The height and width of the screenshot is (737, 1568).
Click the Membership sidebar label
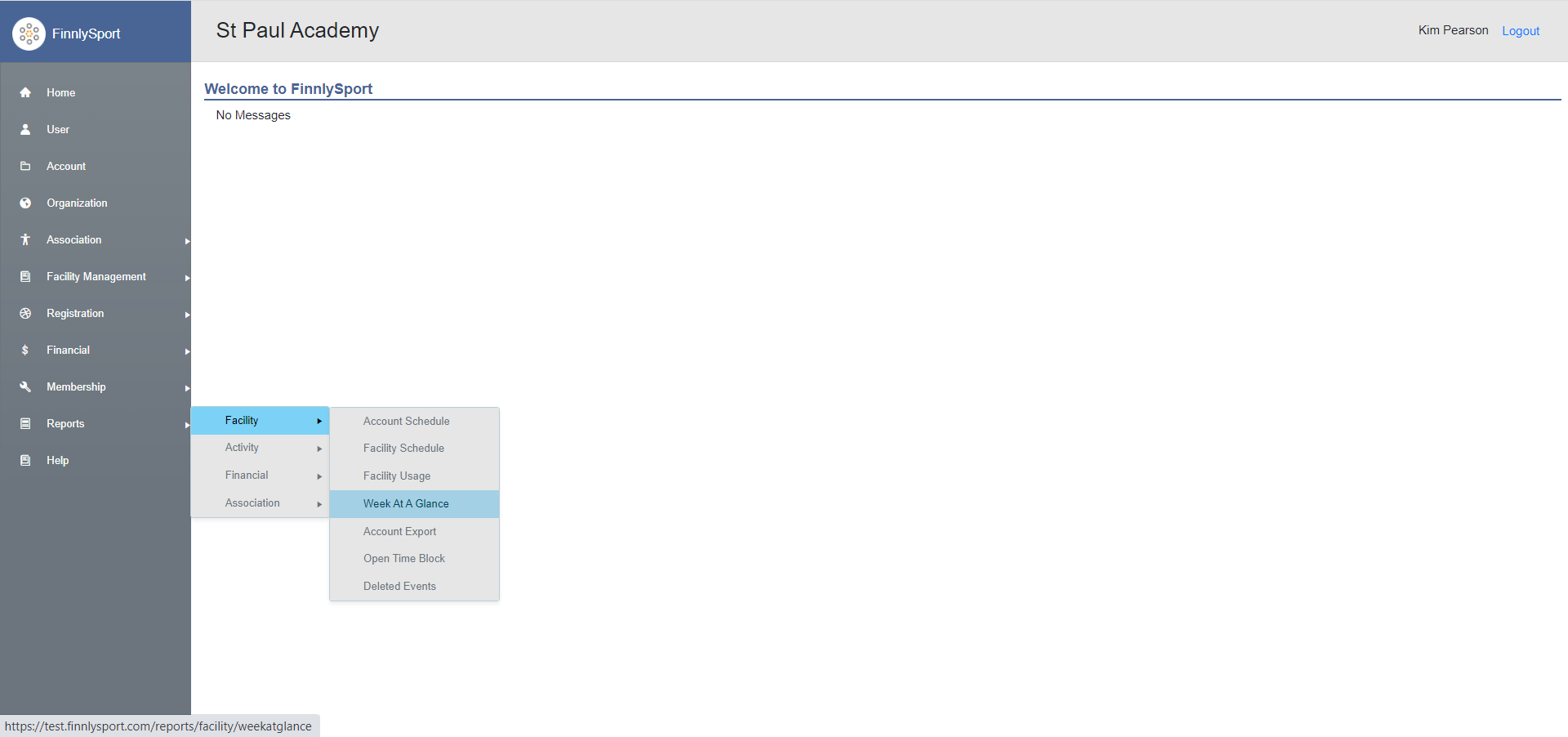pos(76,386)
